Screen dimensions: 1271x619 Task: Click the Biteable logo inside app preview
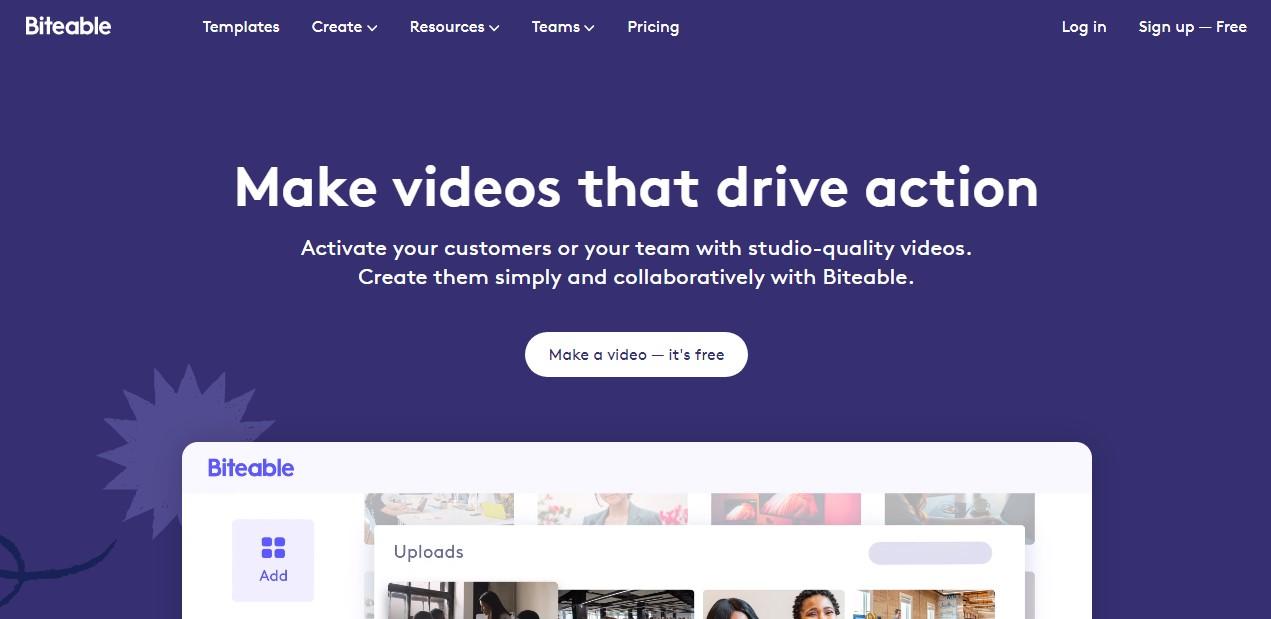[251, 467]
